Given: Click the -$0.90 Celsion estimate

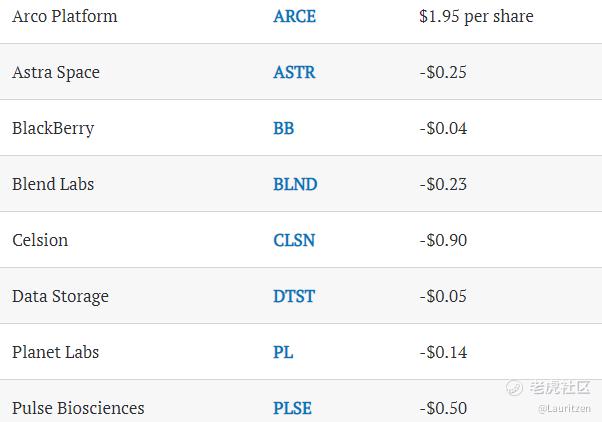Looking at the screenshot, I should pos(443,240).
